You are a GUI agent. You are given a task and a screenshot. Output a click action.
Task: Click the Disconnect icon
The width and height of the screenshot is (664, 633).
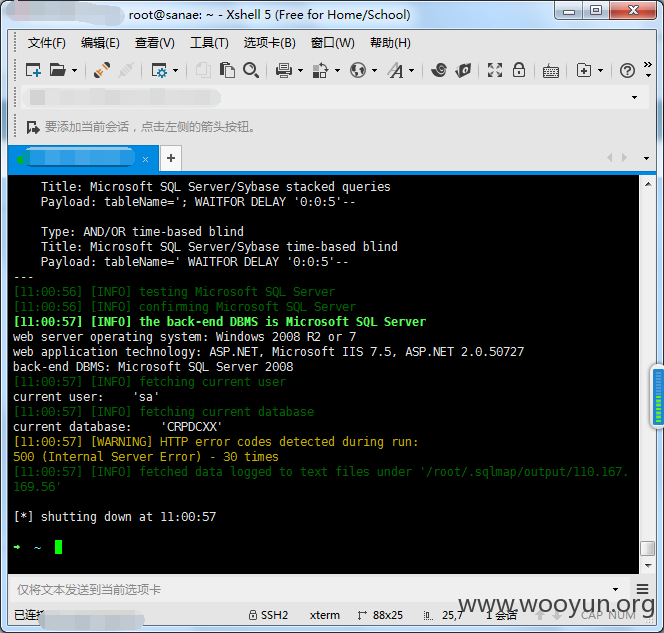tap(126, 70)
